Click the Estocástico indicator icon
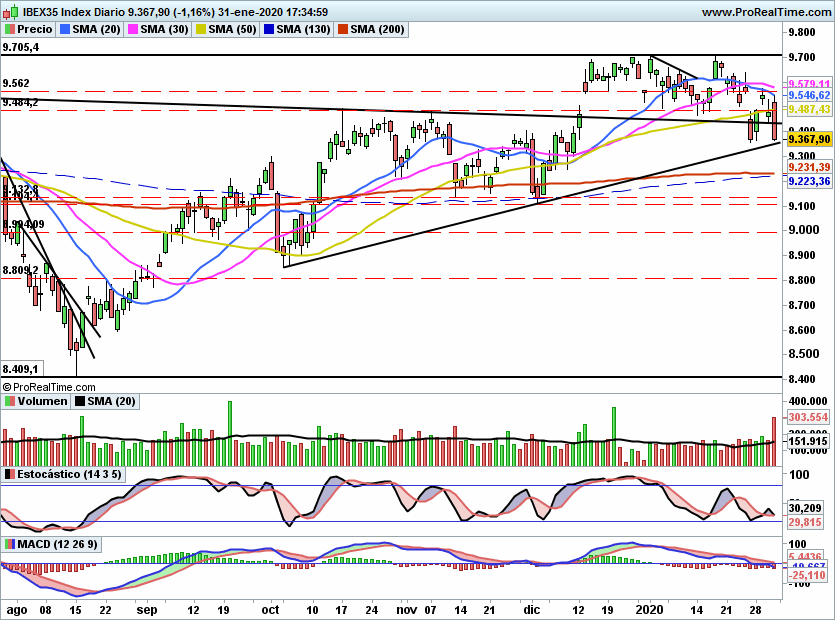This screenshot has width=835, height=620. point(10,473)
